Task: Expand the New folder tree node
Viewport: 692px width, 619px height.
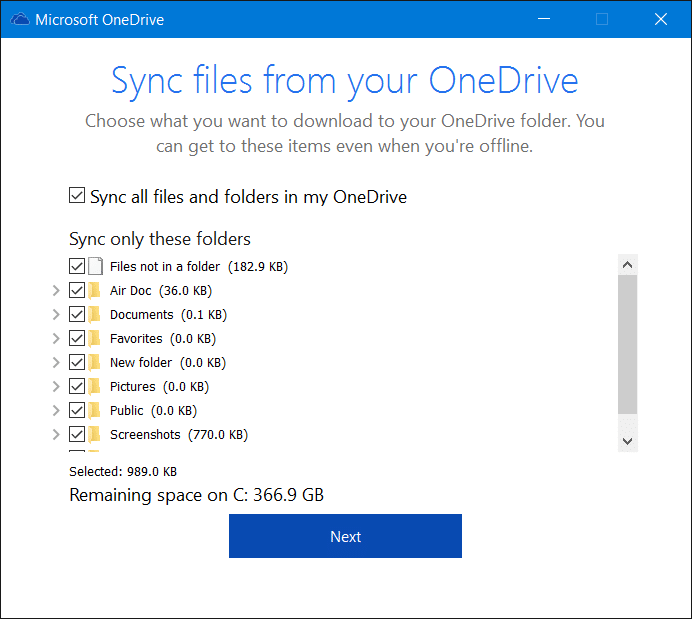Action: coord(56,362)
